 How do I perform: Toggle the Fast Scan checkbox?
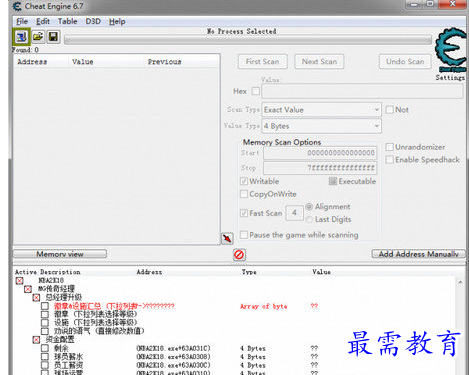pos(244,213)
